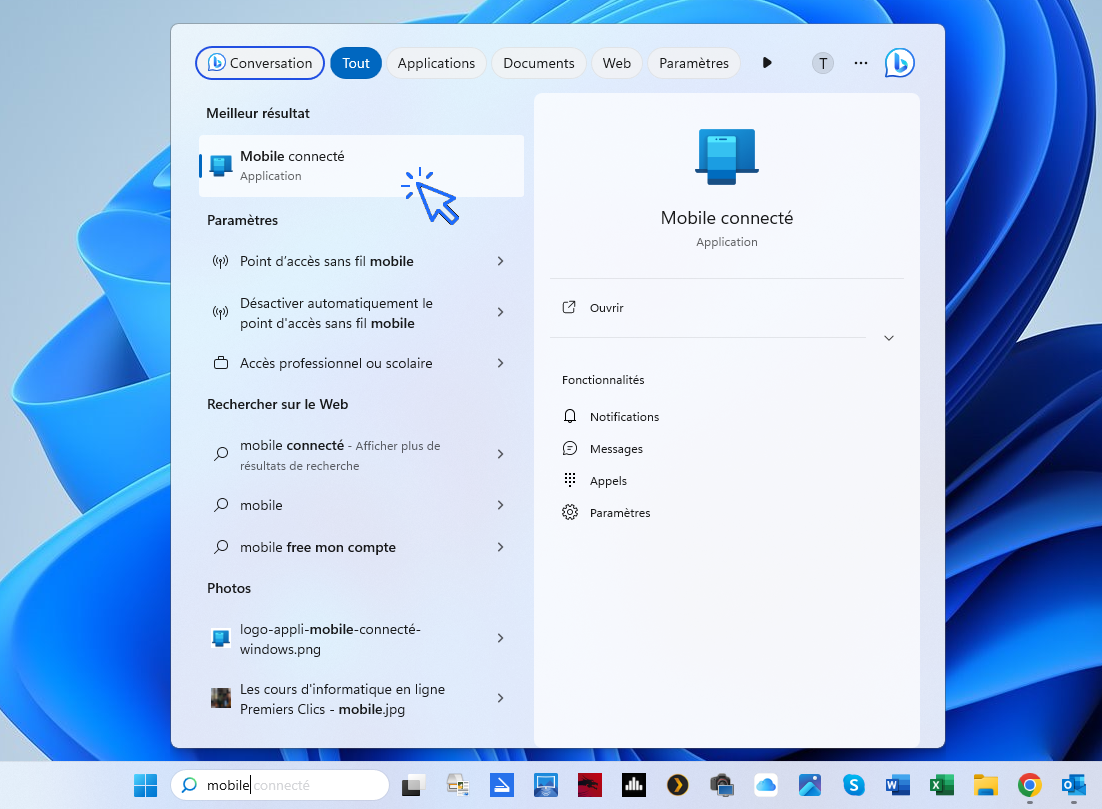Image resolution: width=1102 pixels, height=809 pixels.
Task: Open the Photos app in taskbar
Action: pos(810,785)
